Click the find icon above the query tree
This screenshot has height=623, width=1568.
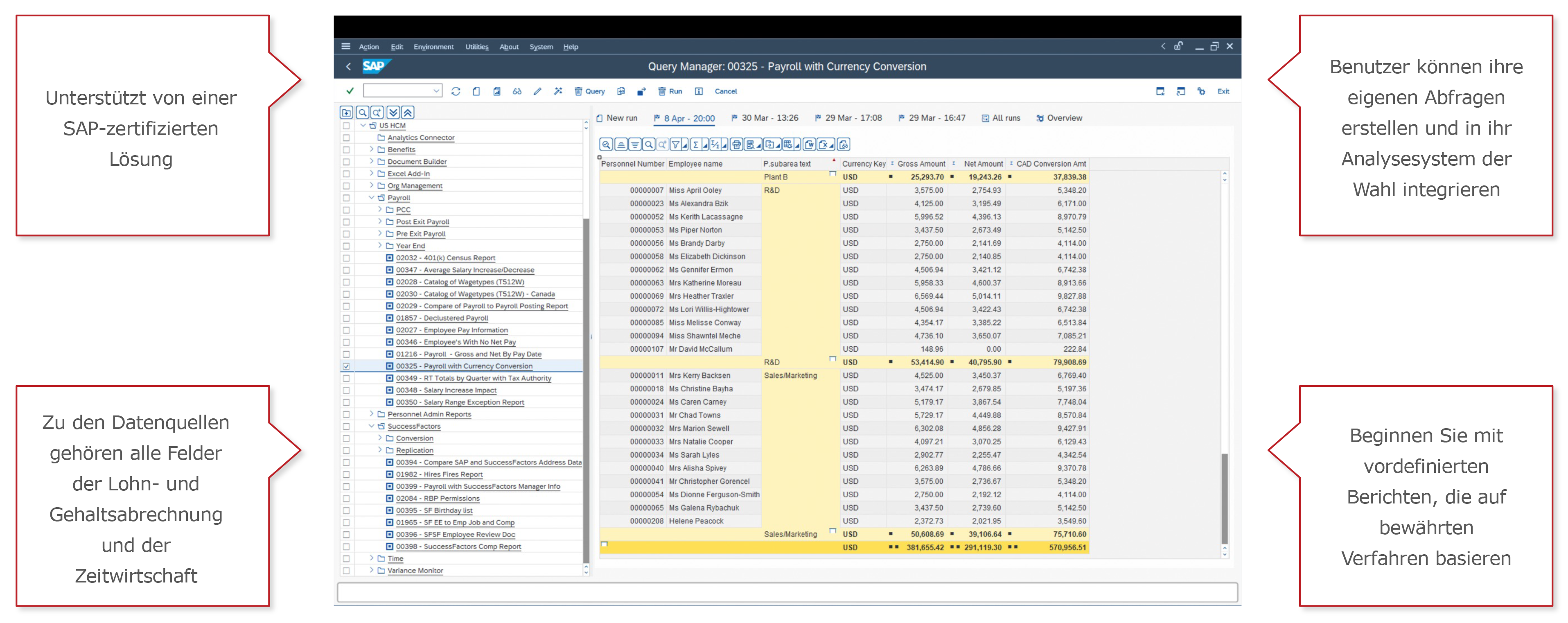362,112
